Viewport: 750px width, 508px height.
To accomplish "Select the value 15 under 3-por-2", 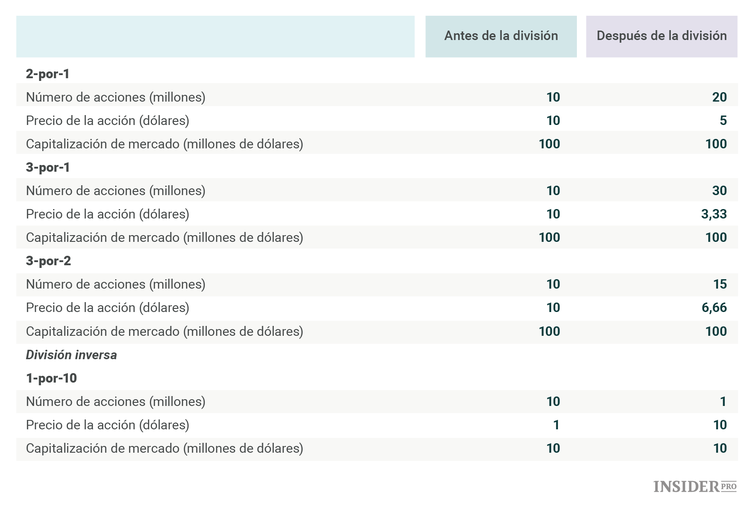I will tap(719, 284).
